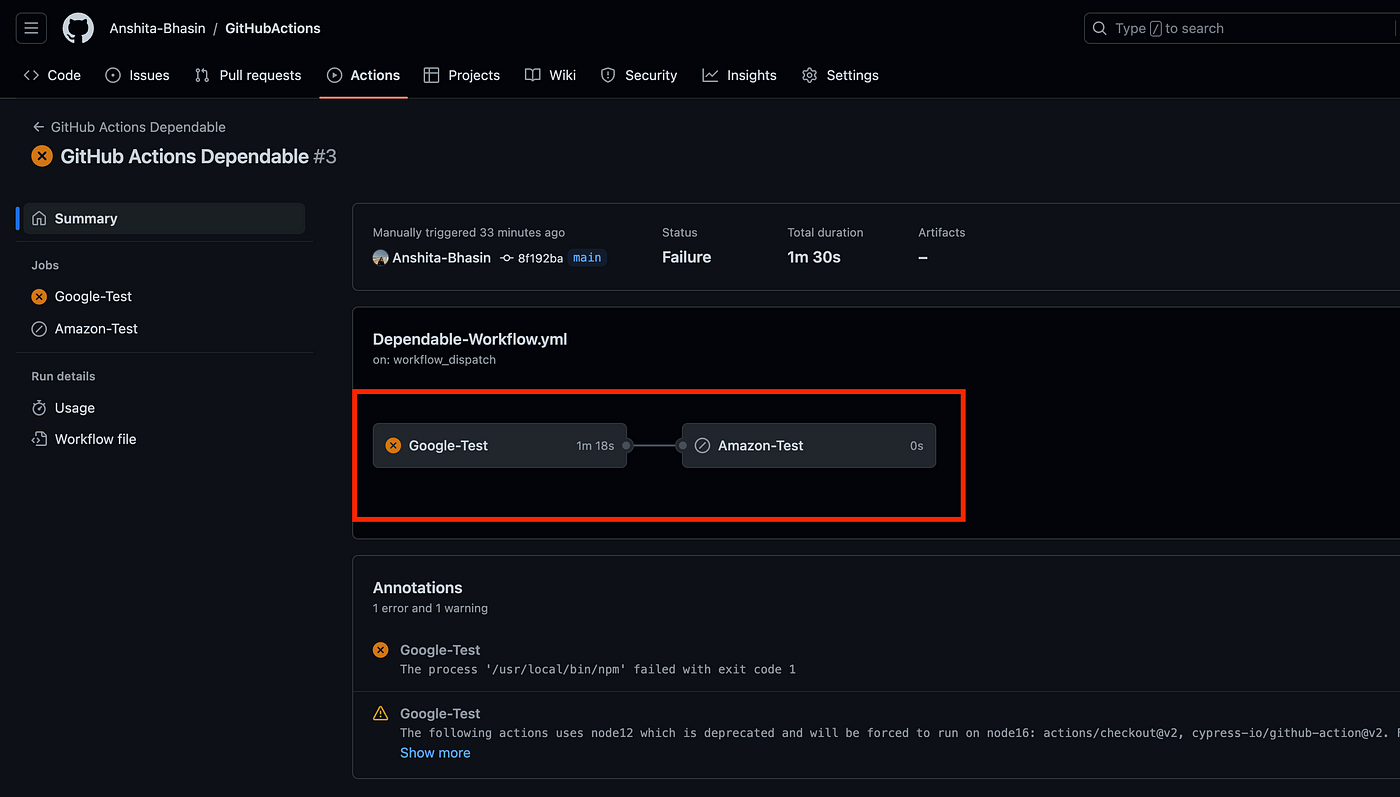The image size is (1400, 797).
Task: Go back to GitHub Actions Dependable workflow
Action: coord(129,127)
